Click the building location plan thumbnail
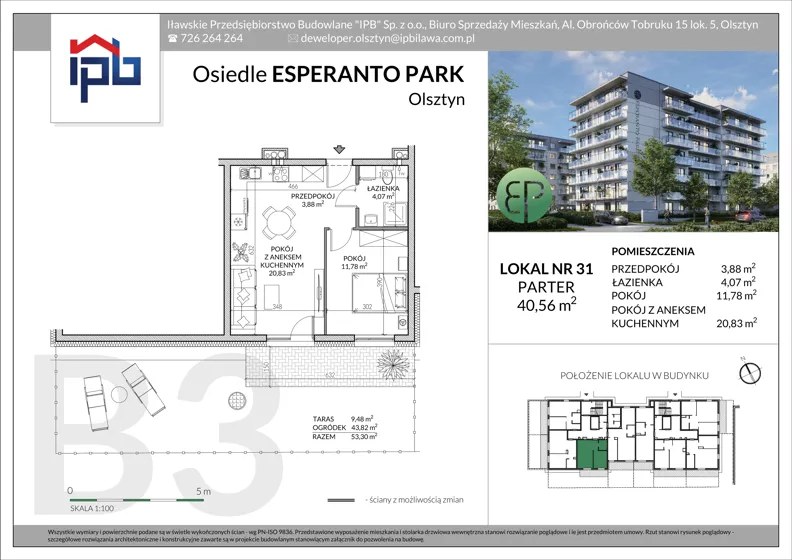This screenshot has width=792, height=560. 633,442
